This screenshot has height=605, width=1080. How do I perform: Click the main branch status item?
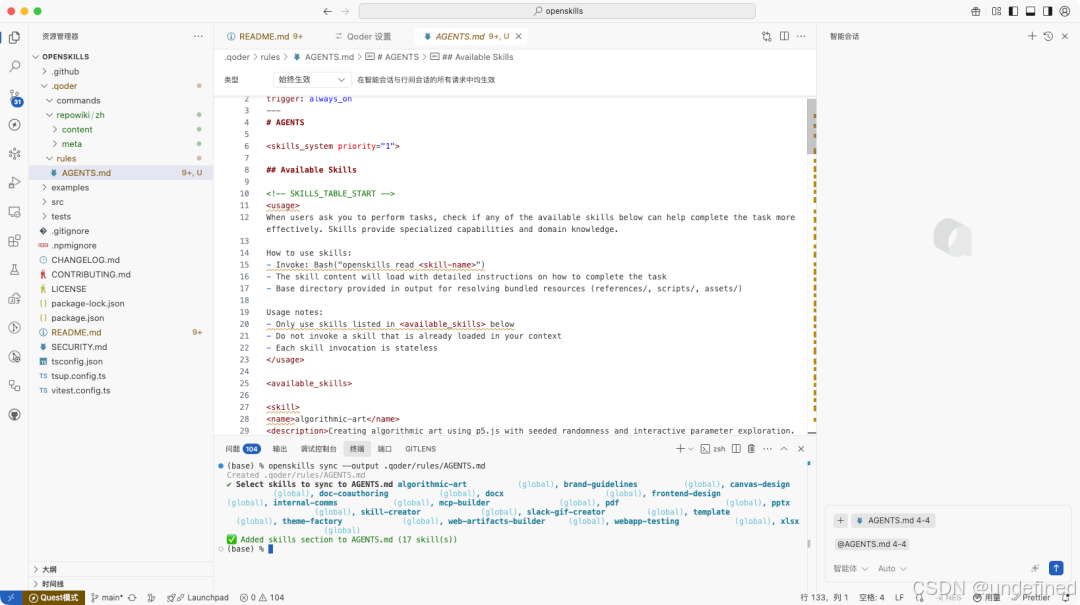(x=107, y=597)
